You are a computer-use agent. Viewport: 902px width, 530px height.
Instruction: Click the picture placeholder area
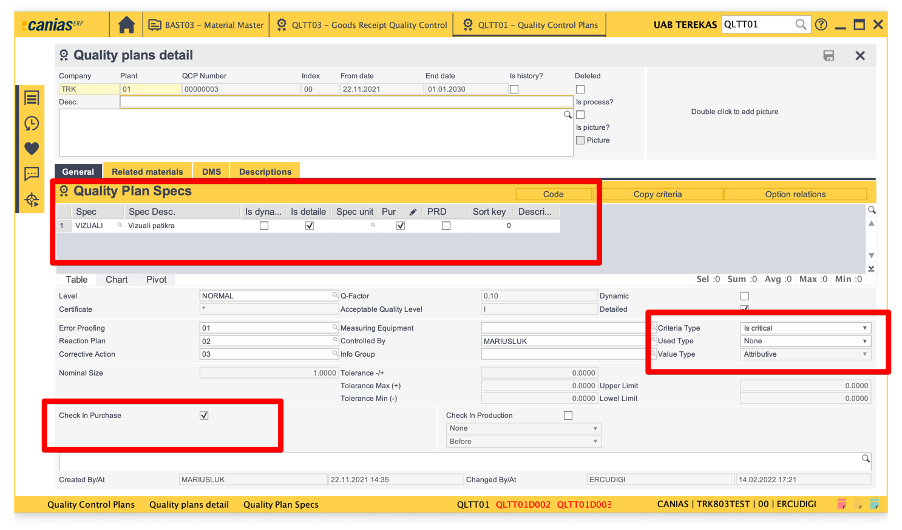tap(734, 112)
